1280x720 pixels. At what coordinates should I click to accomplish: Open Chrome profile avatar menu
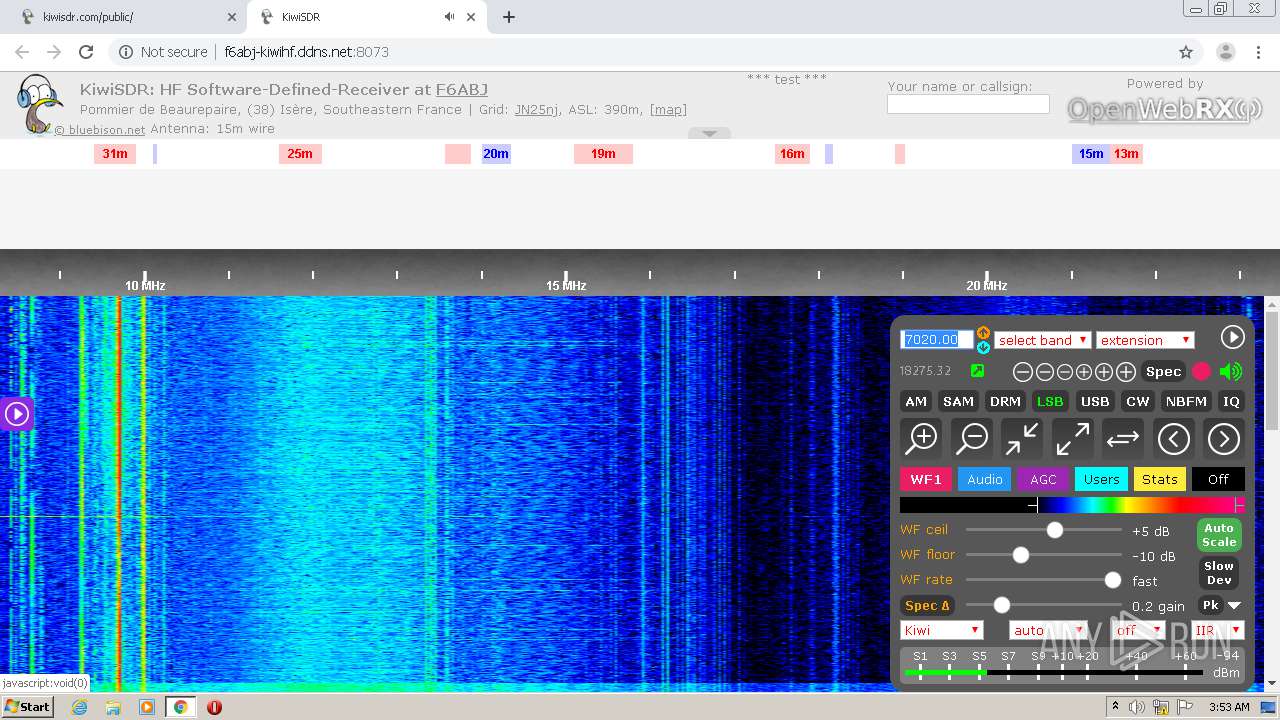(1225, 52)
